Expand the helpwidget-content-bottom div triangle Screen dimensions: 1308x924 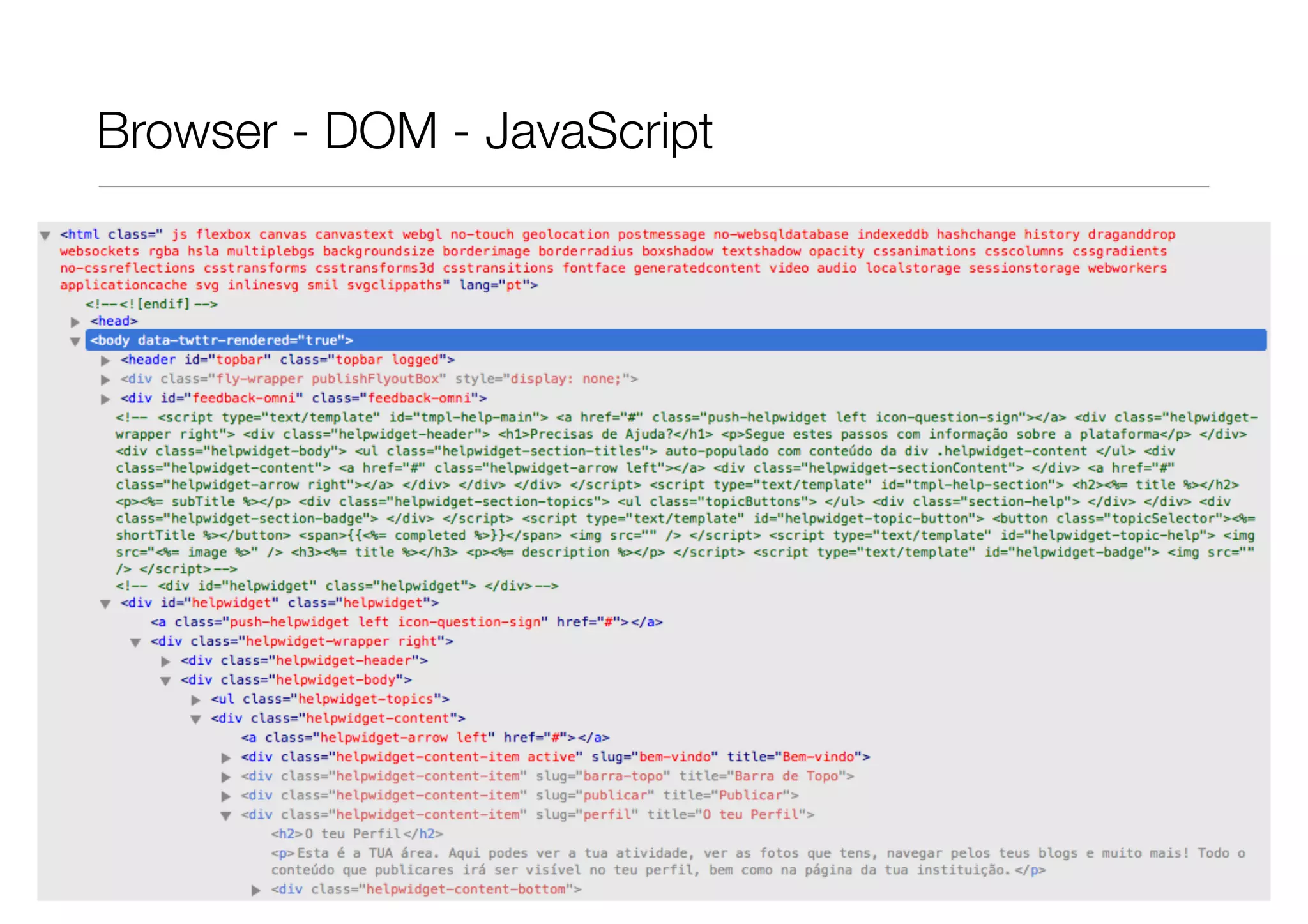click(x=255, y=890)
